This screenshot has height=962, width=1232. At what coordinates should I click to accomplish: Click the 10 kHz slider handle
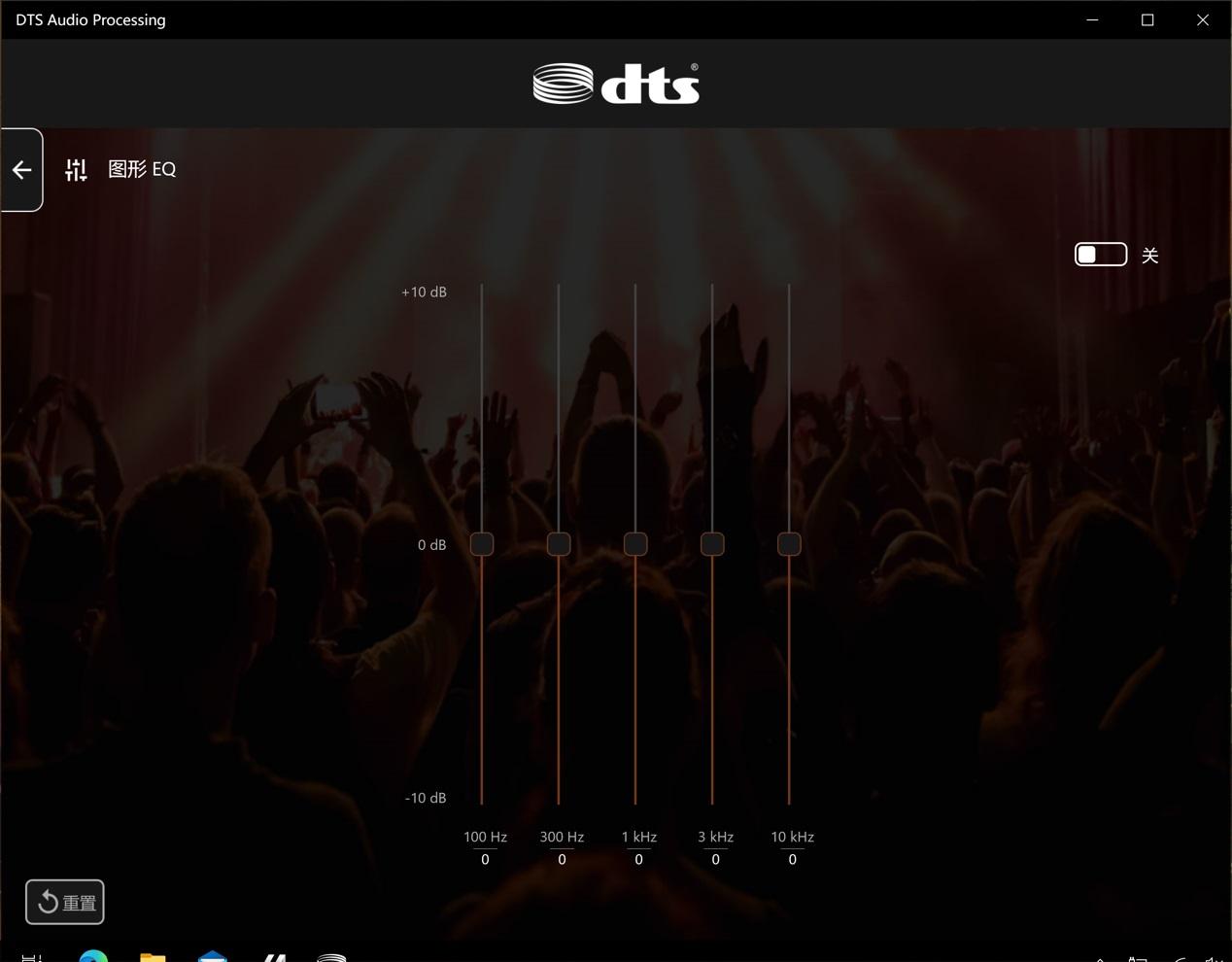[789, 544]
